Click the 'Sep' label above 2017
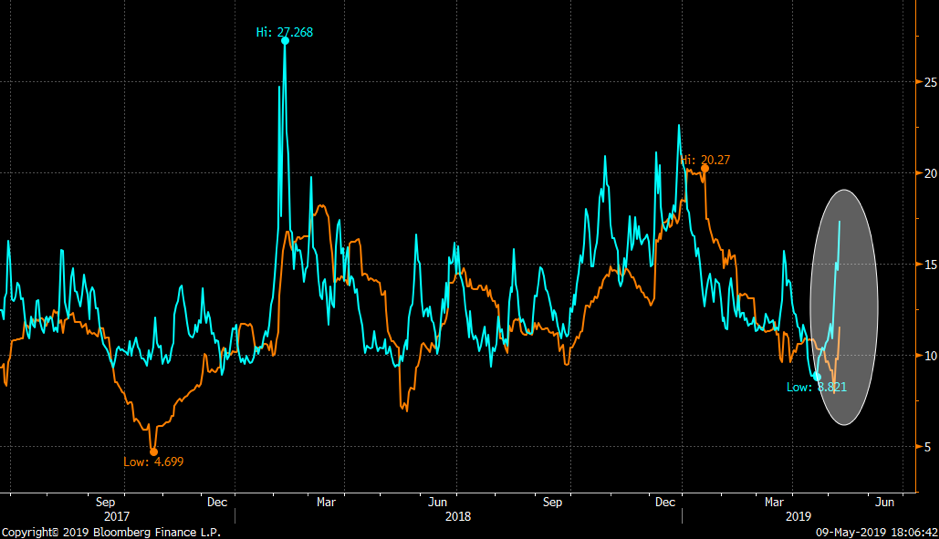Viewport: 939px width, 539px height. [x=105, y=502]
